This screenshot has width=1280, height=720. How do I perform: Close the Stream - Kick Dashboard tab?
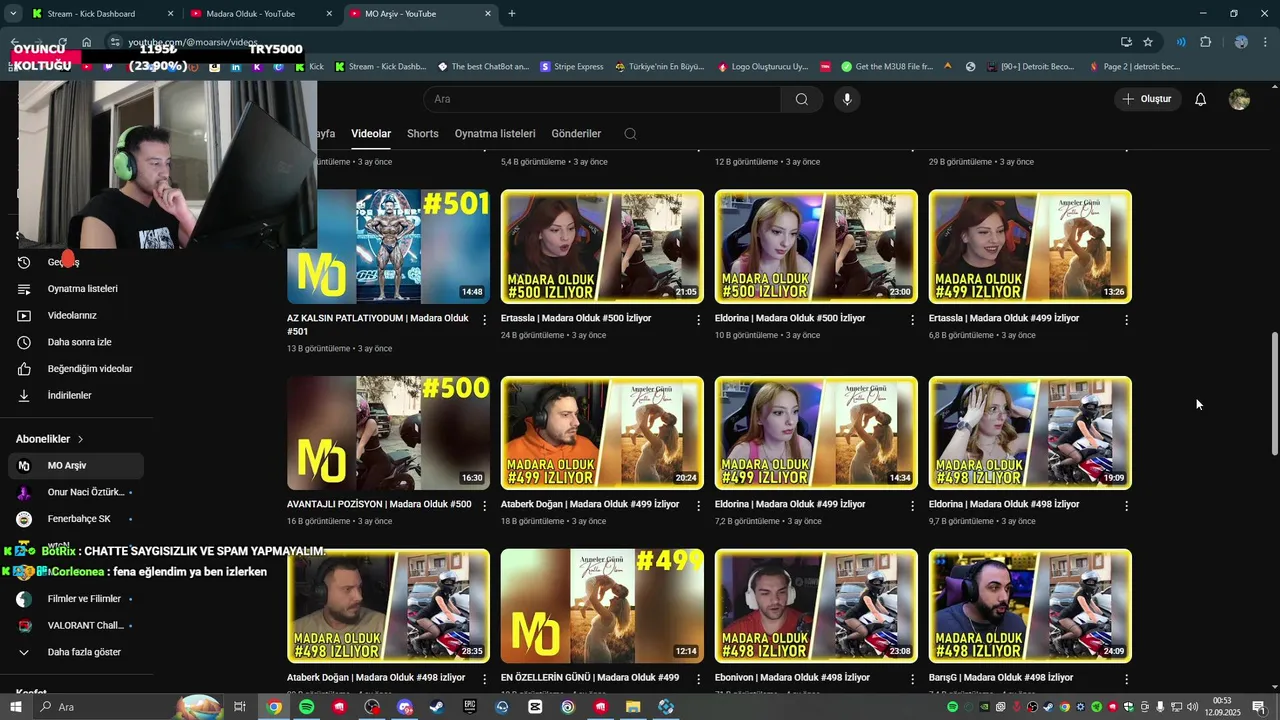pyautogui.click(x=170, y=14)
